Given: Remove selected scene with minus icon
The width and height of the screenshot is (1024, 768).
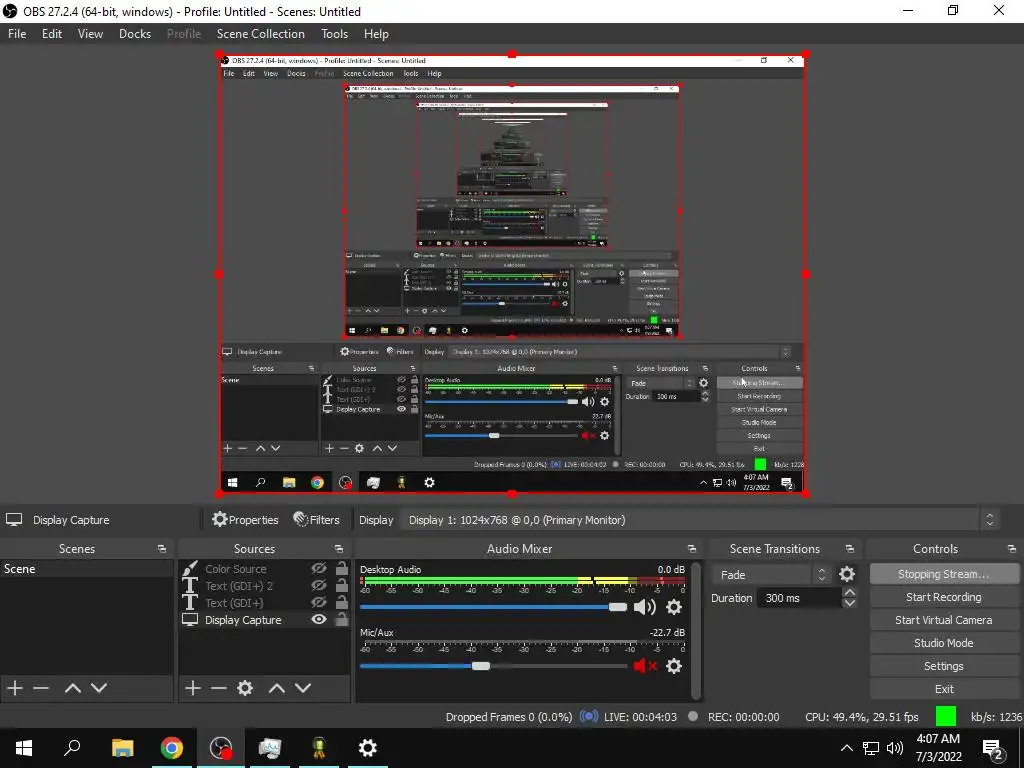Looking at the screenshot, I should 41,688.
